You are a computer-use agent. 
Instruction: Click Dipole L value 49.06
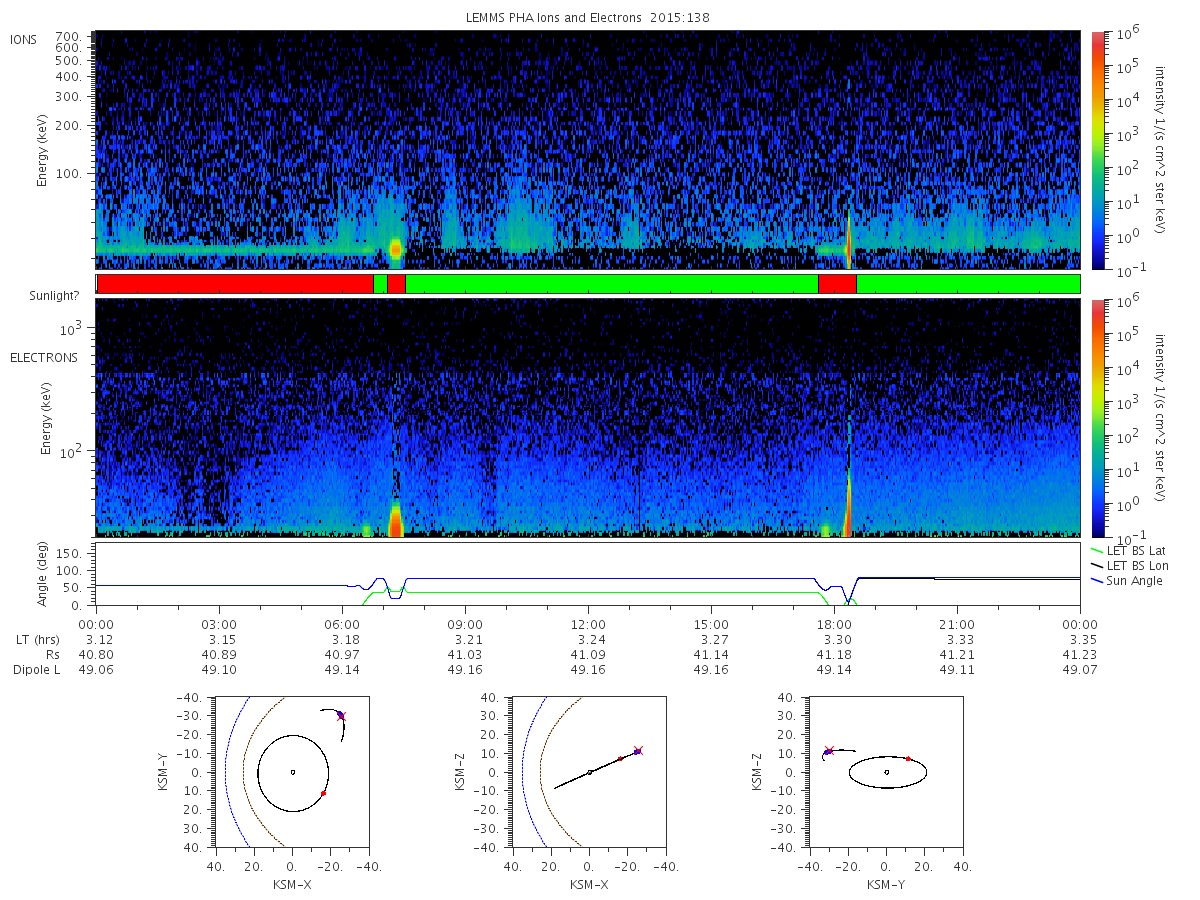(x=96, y=669)
